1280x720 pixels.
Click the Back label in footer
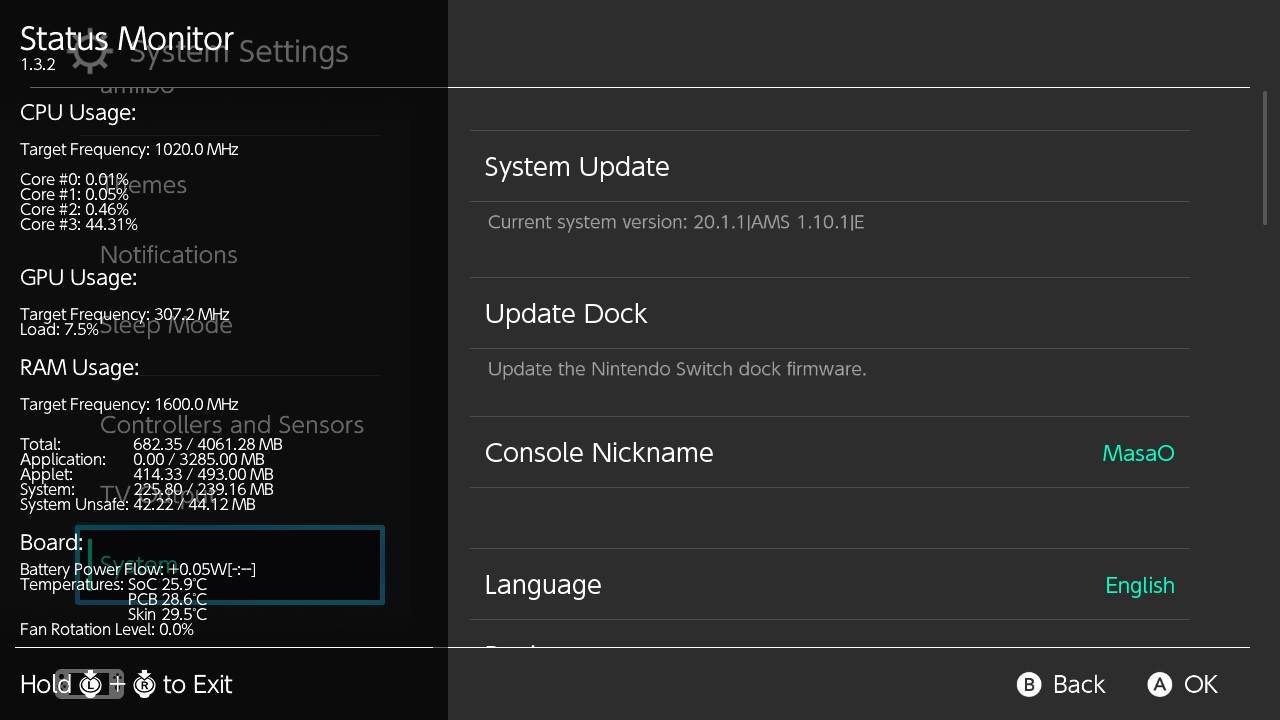point(1079,684)
